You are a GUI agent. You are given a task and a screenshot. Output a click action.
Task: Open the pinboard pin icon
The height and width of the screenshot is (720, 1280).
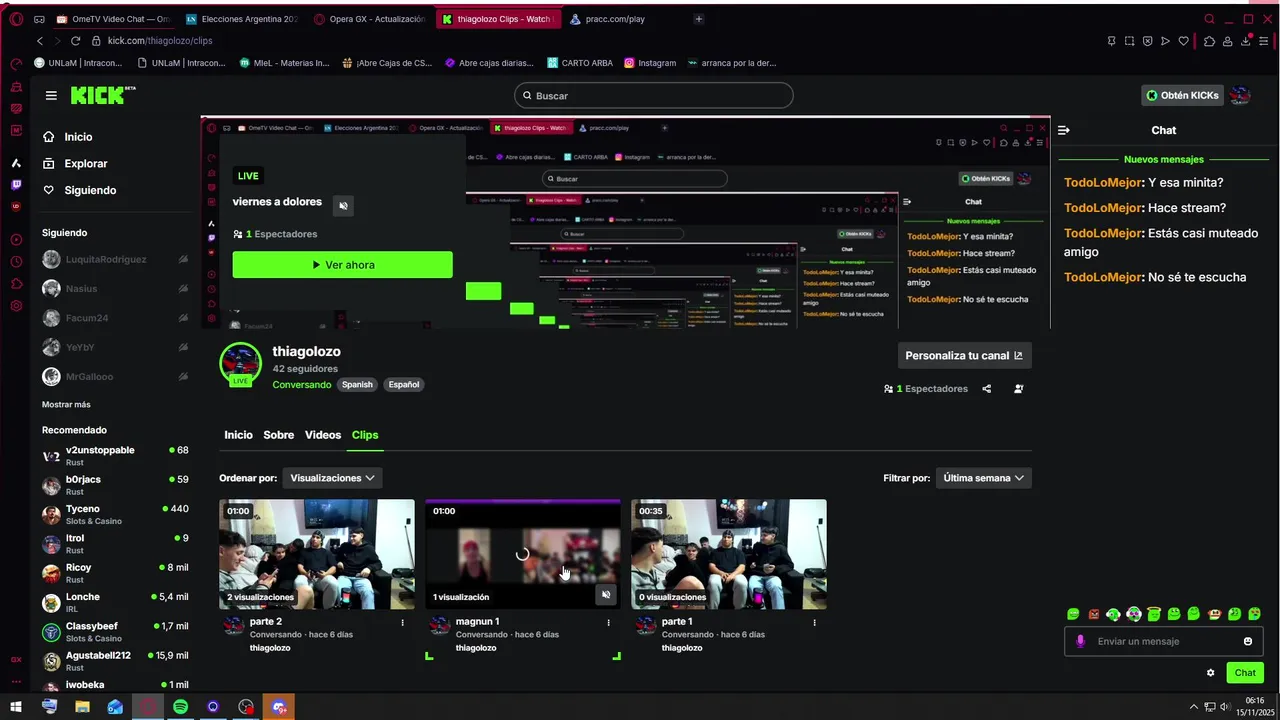tap(1111, 41)
